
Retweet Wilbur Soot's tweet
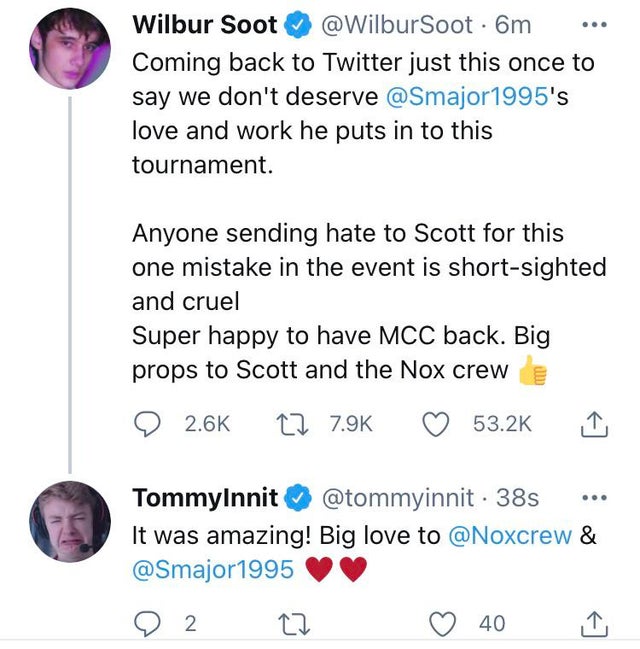292,425
